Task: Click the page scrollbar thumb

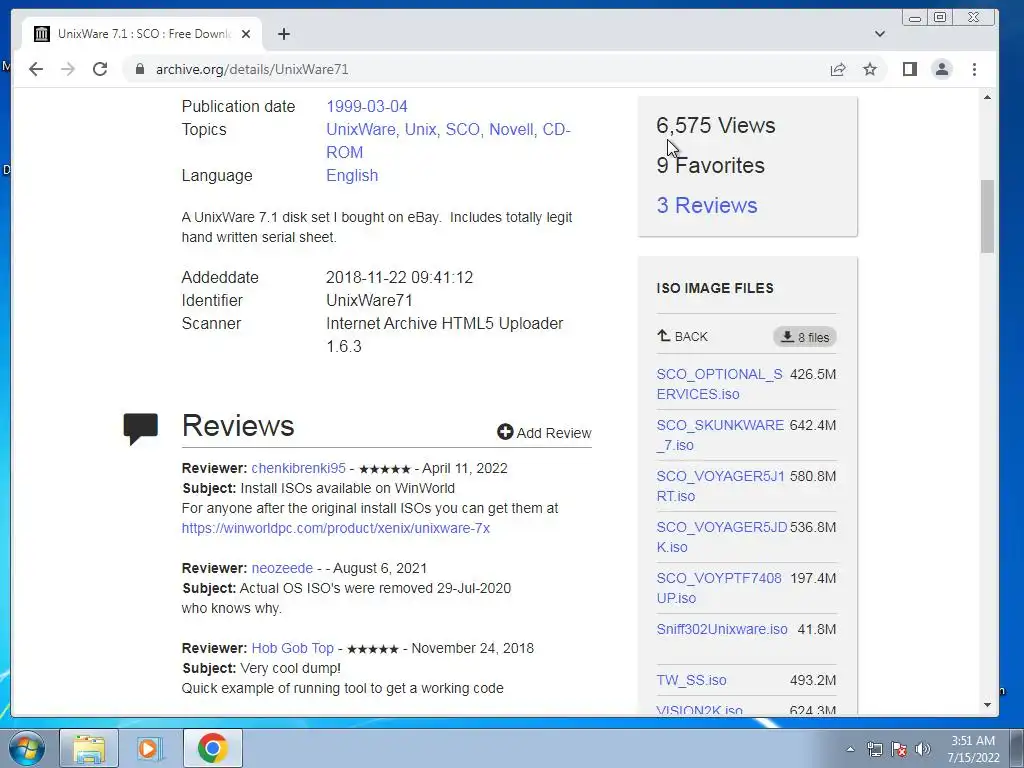Action: 987,216
